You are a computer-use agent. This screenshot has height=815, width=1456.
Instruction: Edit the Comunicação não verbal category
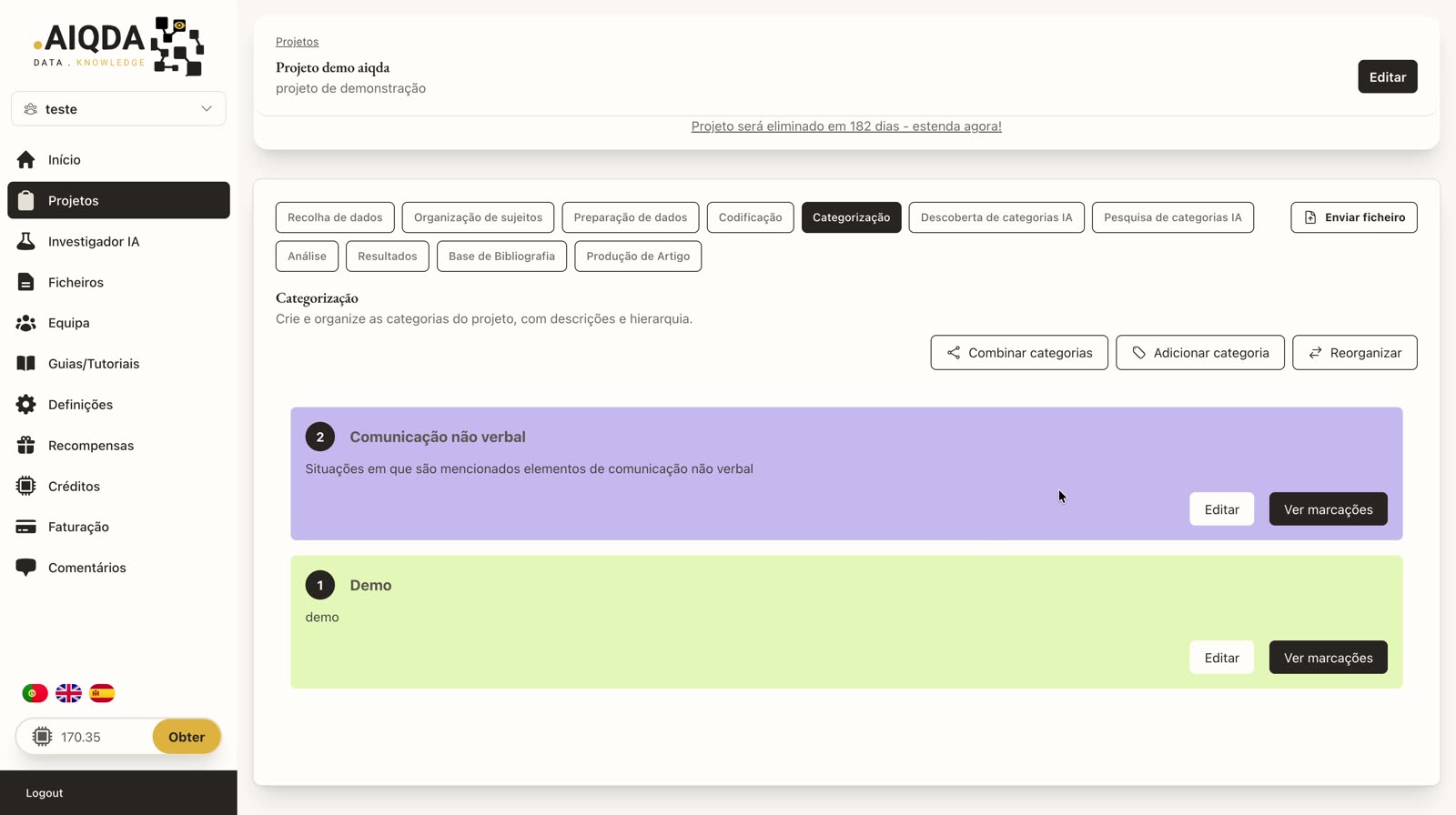(1221, 509)
